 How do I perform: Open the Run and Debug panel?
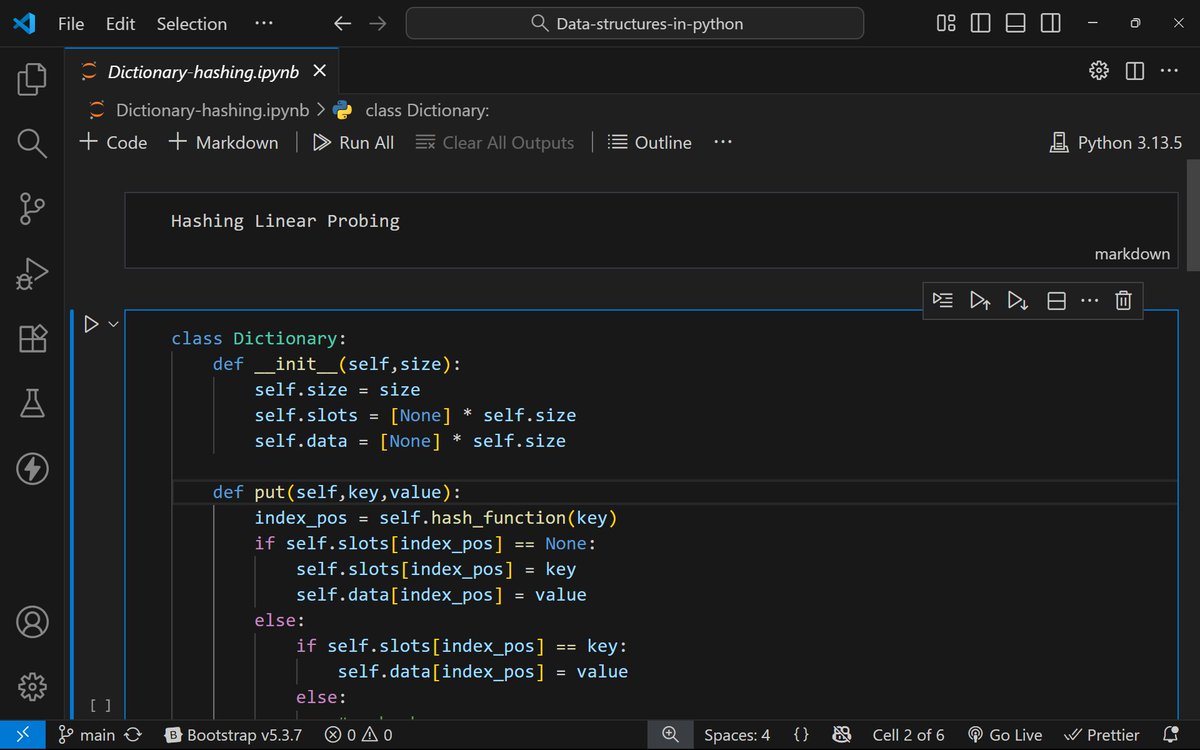31,271
